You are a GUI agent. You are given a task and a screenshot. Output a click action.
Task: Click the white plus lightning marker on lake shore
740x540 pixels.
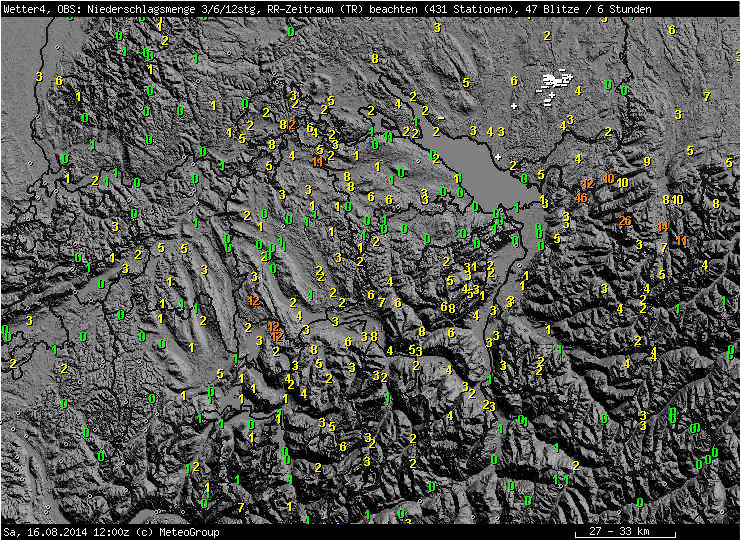tap(497, 157)
